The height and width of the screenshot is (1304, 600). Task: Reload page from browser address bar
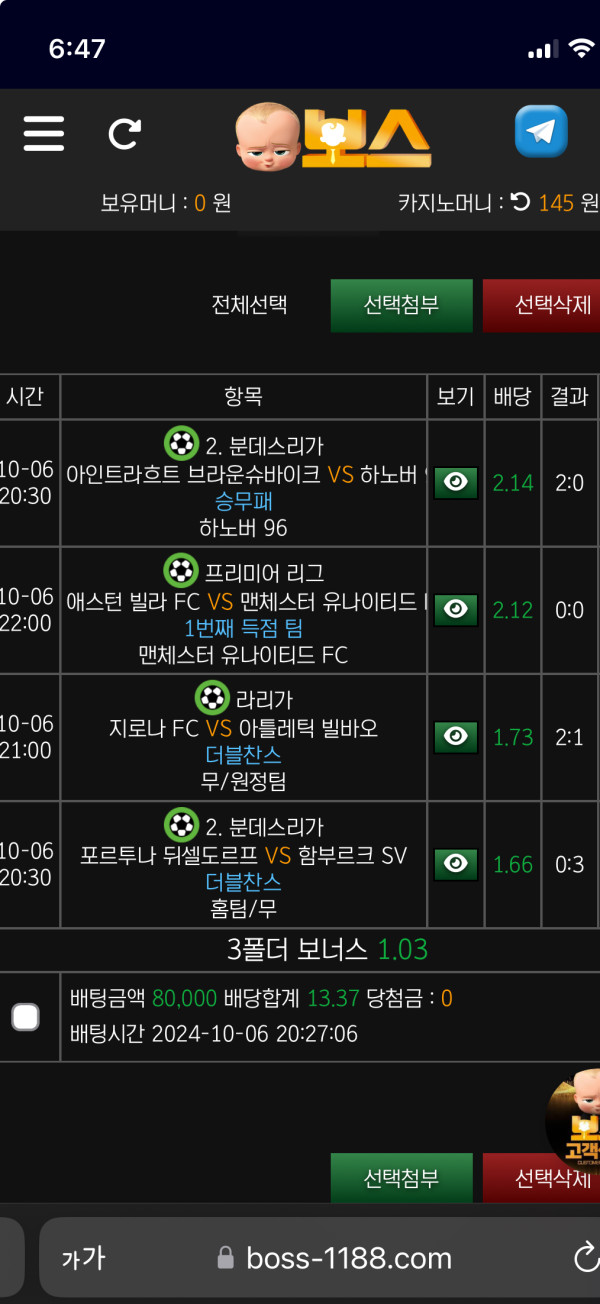[585, 1257]
